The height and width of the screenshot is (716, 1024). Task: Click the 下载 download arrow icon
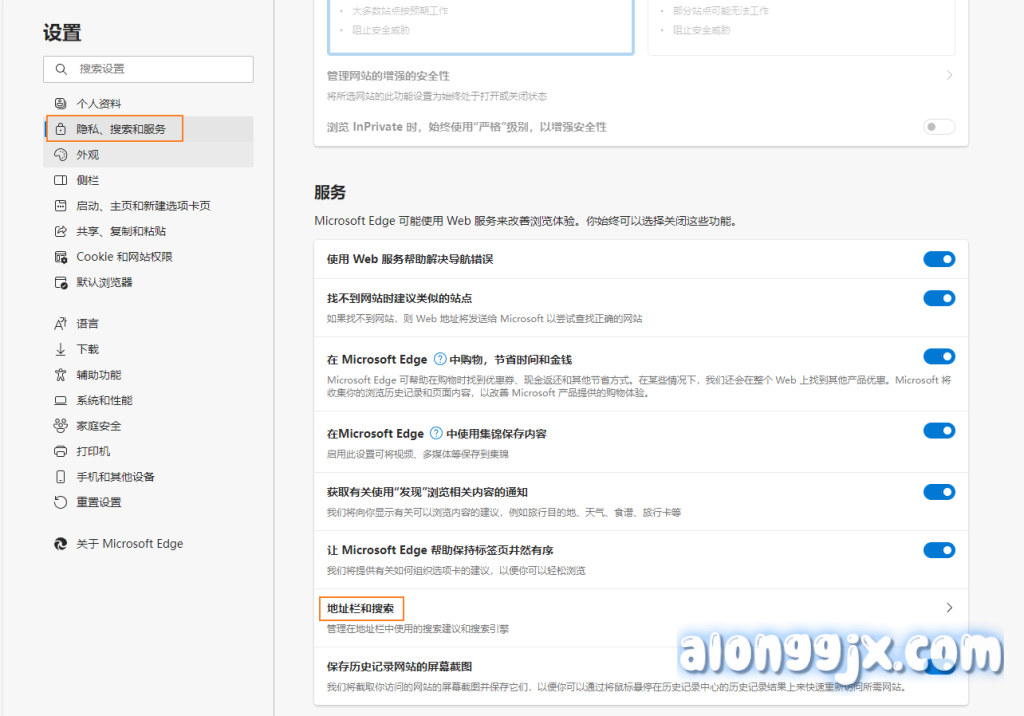[x=60, y=349]
